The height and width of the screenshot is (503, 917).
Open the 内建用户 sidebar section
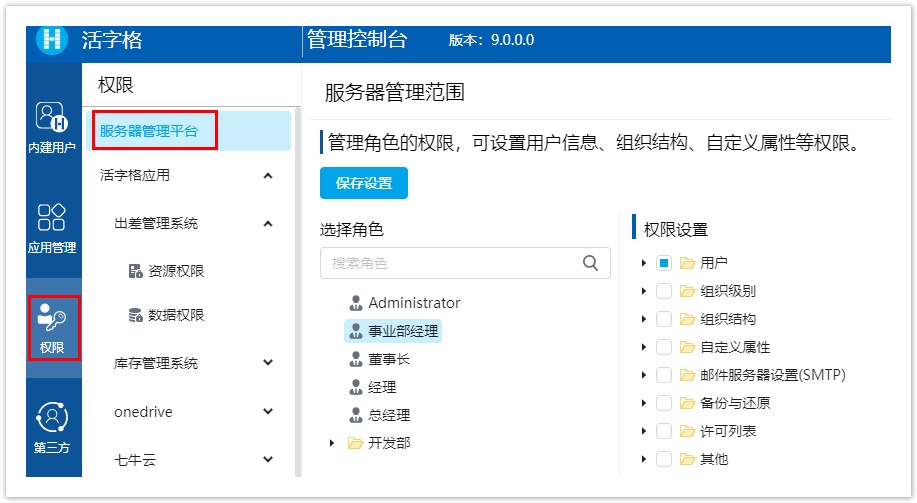pyautogui.click(x=52, y=127)
